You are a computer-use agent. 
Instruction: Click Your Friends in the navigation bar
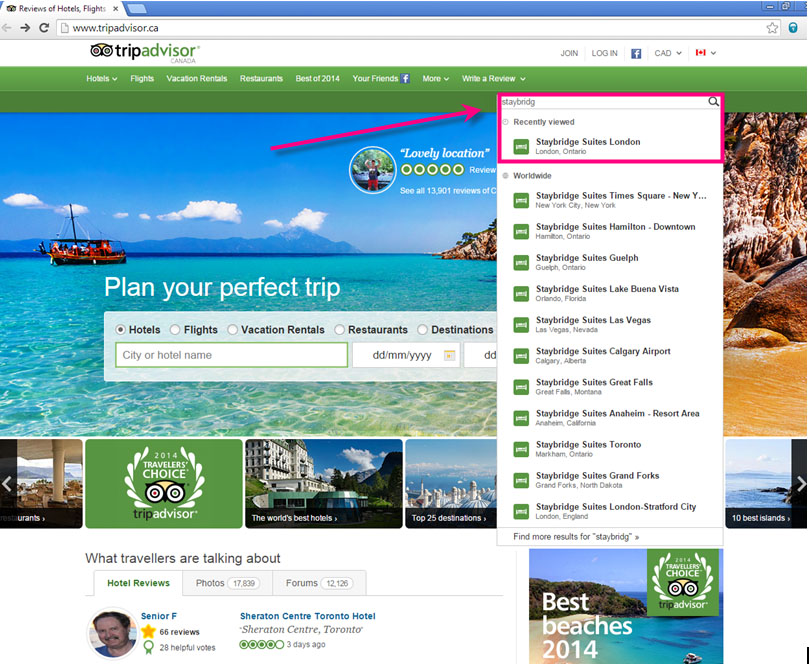(375, 79)
